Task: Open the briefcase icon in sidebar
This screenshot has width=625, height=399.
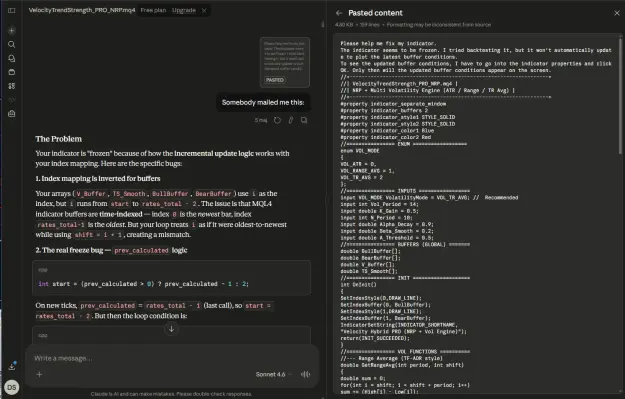Action: click(12, 114)
